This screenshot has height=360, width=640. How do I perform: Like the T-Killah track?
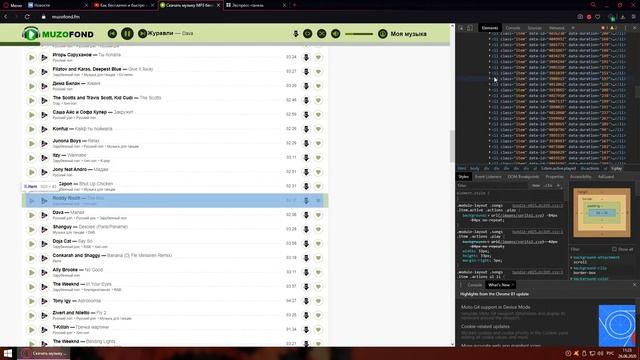point(318,329)
